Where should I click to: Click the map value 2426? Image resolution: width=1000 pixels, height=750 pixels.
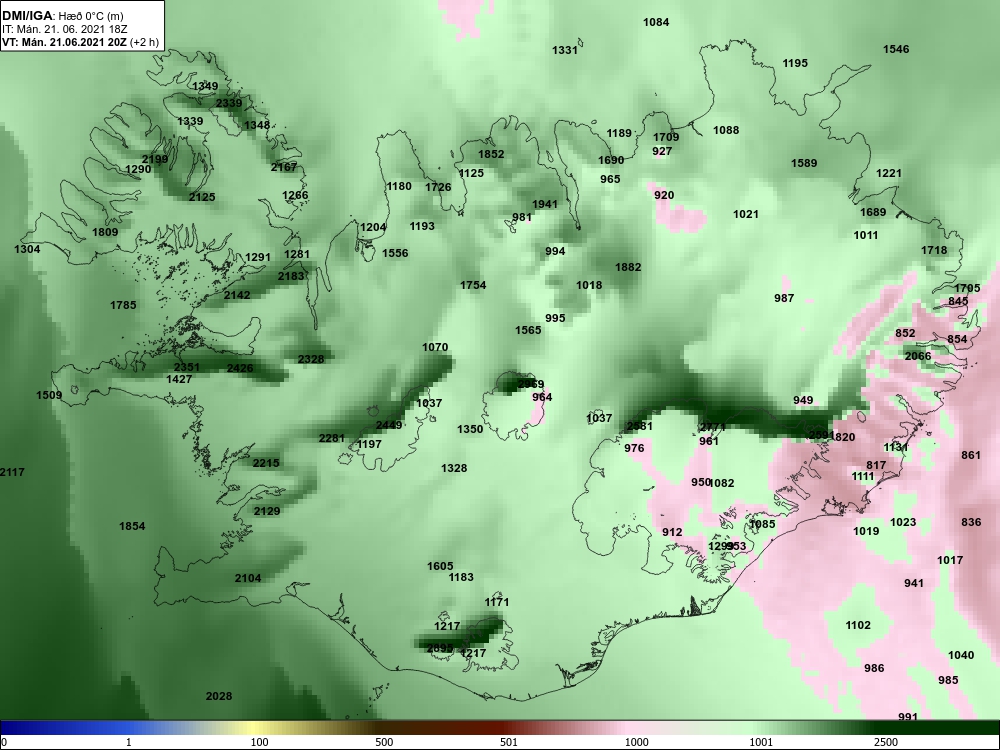coord(240,369)
